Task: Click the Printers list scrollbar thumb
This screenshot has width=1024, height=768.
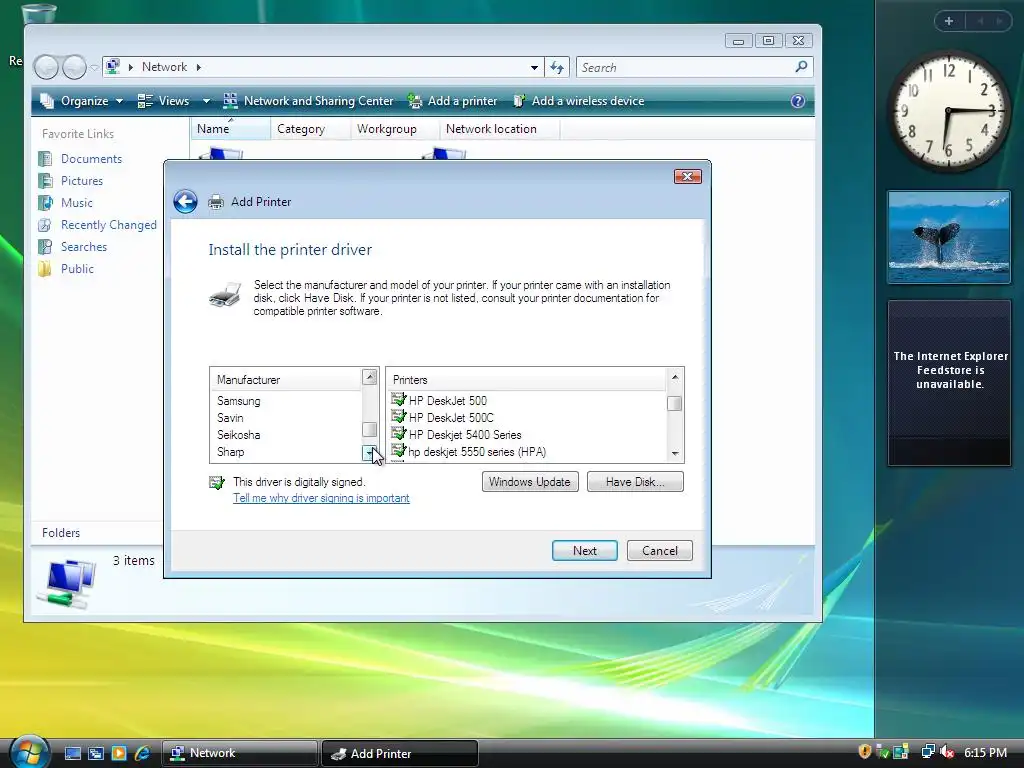Action: point(675,404)
